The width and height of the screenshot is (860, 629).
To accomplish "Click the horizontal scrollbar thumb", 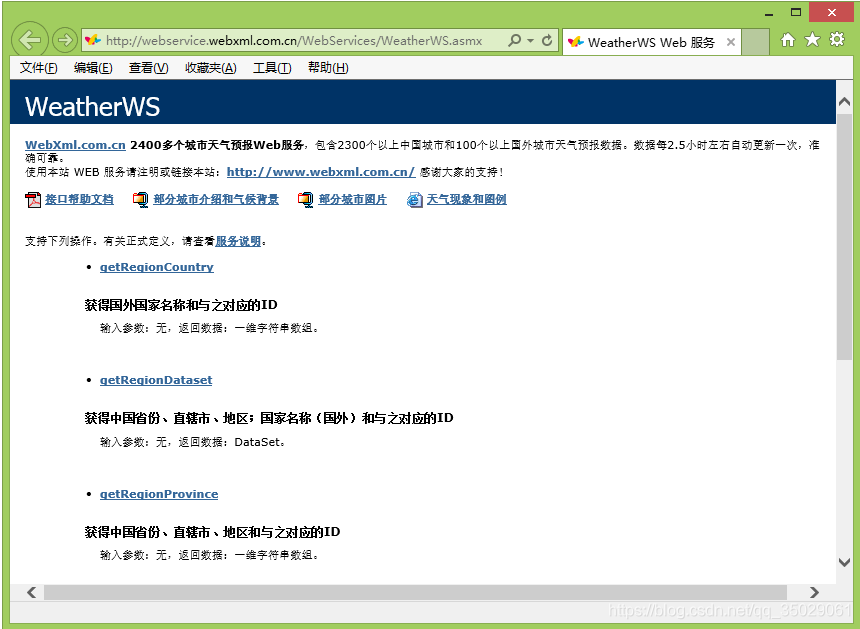I will pos(415,592).
